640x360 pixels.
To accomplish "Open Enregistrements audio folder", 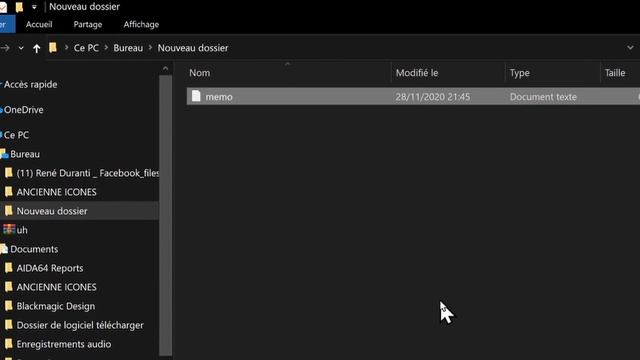I will pos(64,344).
